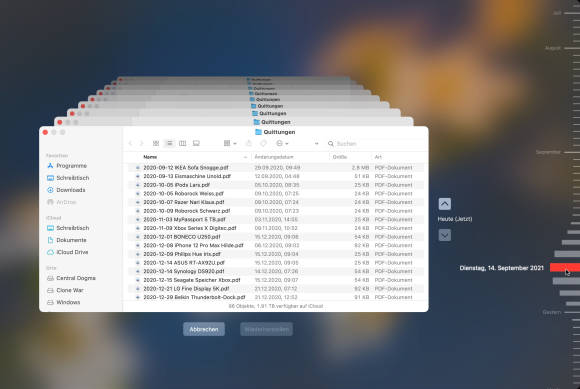Click the PDF icon of Roborock Schwarz

pos(138,211)
